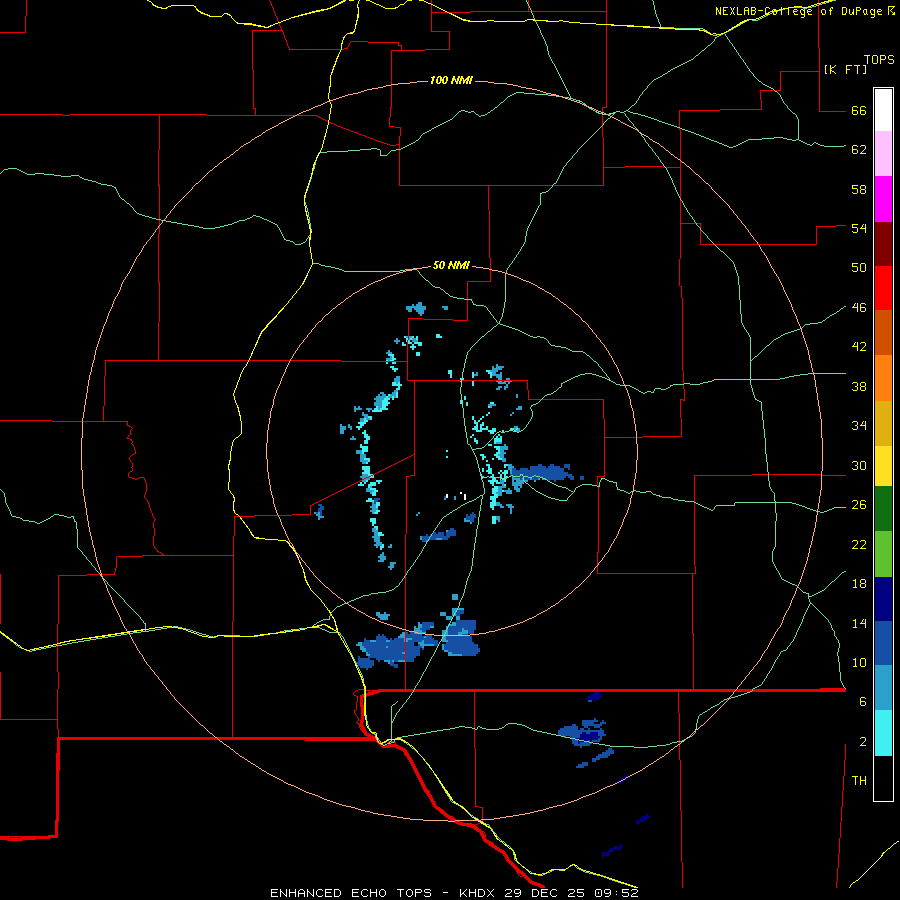The height and width of the screenshot is (900, 900).
Task: Click the legend value 46
Action: tap(859, 307)
